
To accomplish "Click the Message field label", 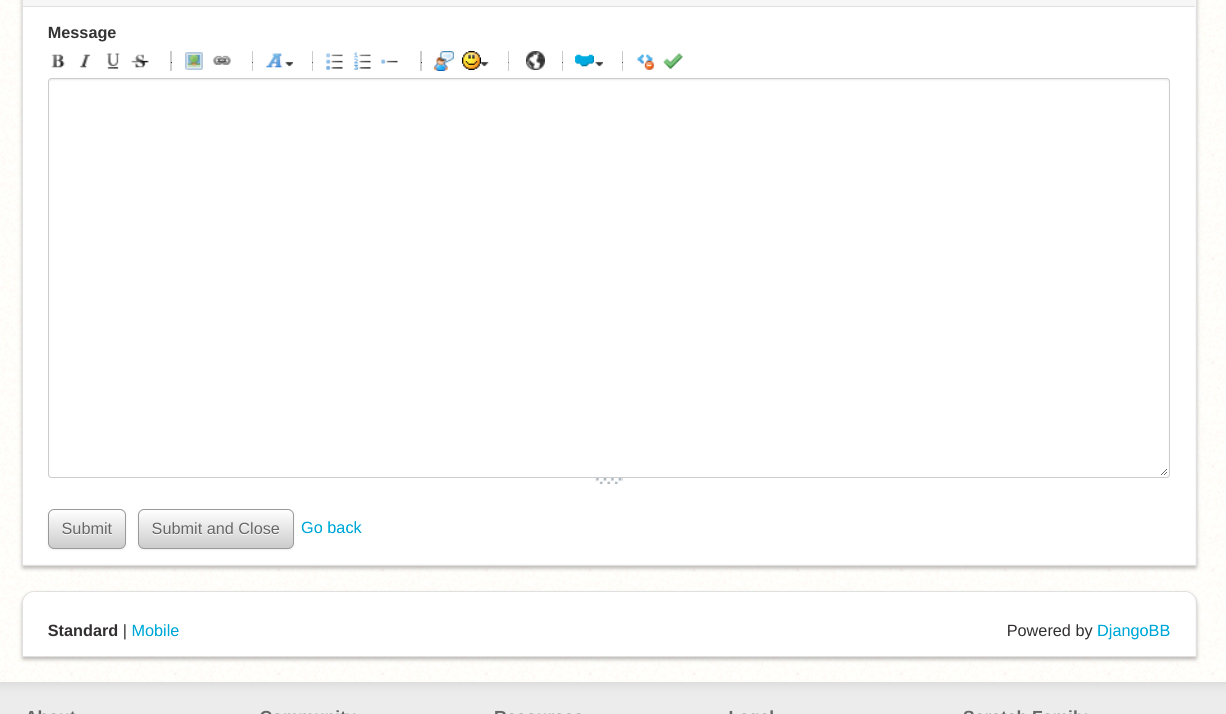I will (x=82, y=32).
